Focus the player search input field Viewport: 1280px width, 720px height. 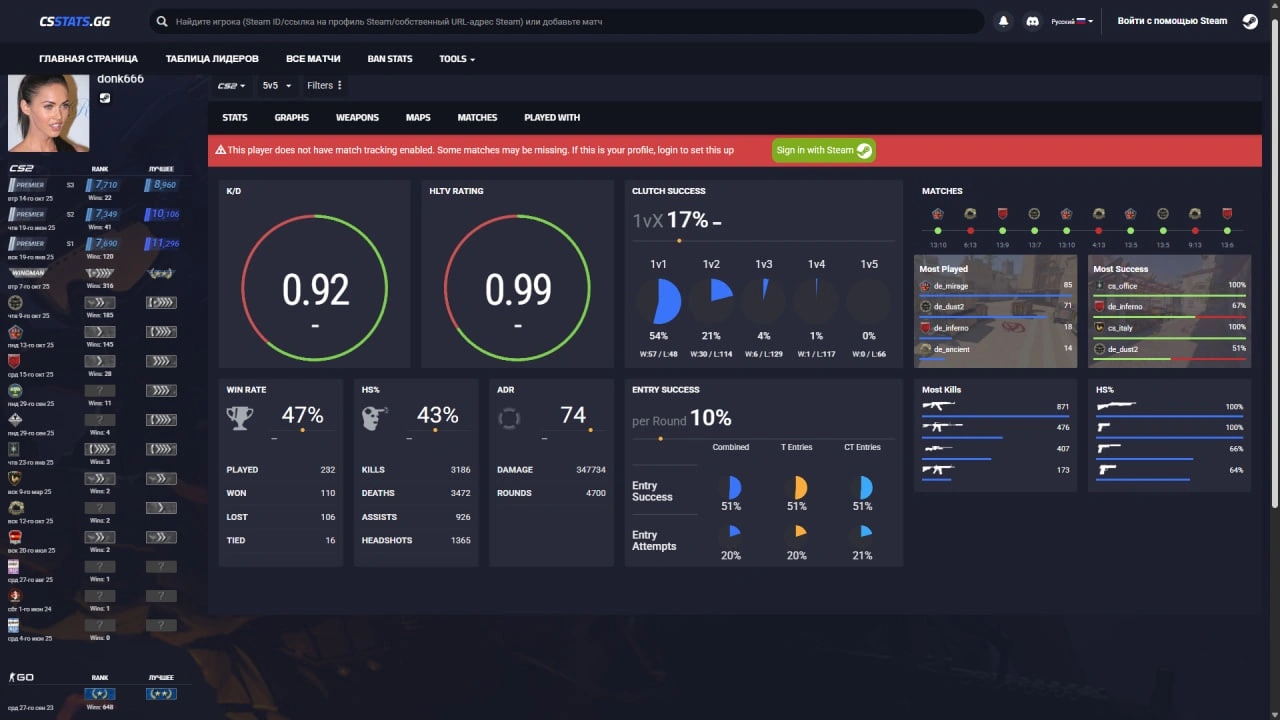[x=570, y=21]
